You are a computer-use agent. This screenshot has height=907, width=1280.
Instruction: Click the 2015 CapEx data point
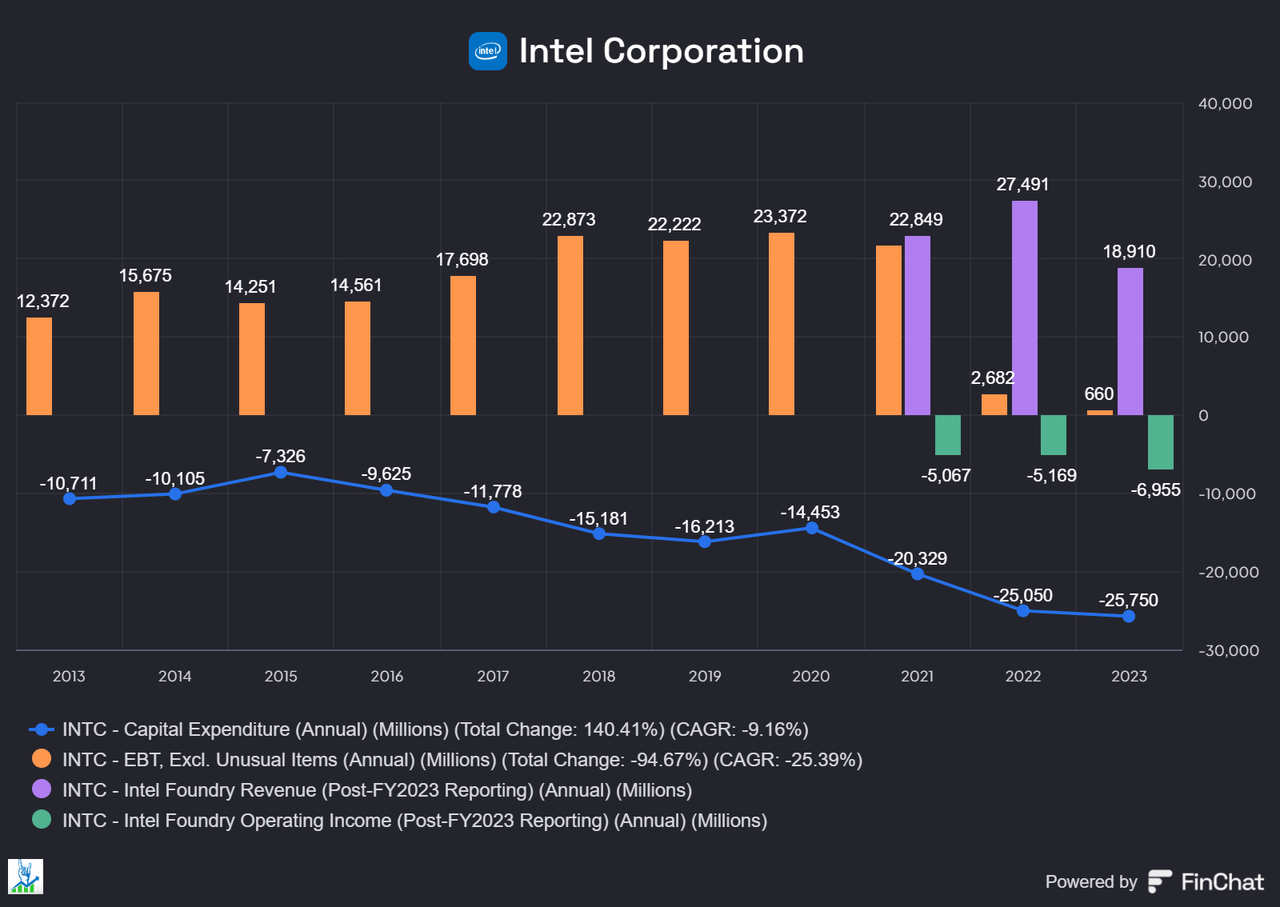coord(281,472)
